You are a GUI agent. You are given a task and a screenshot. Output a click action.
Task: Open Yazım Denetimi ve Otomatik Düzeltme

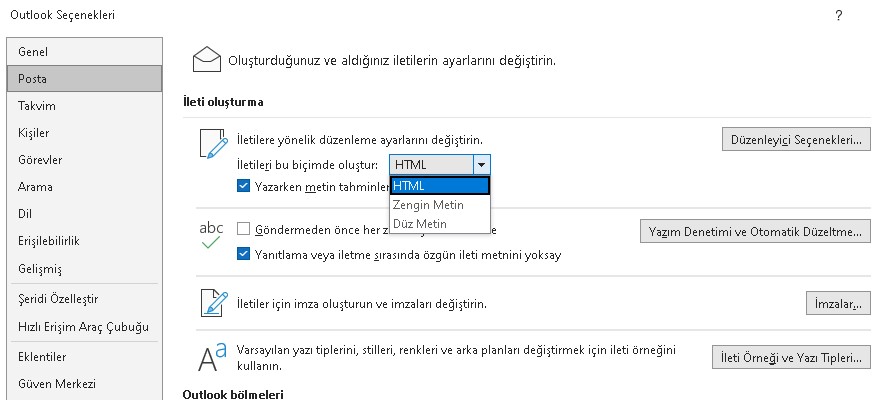[x=754, y=232]
